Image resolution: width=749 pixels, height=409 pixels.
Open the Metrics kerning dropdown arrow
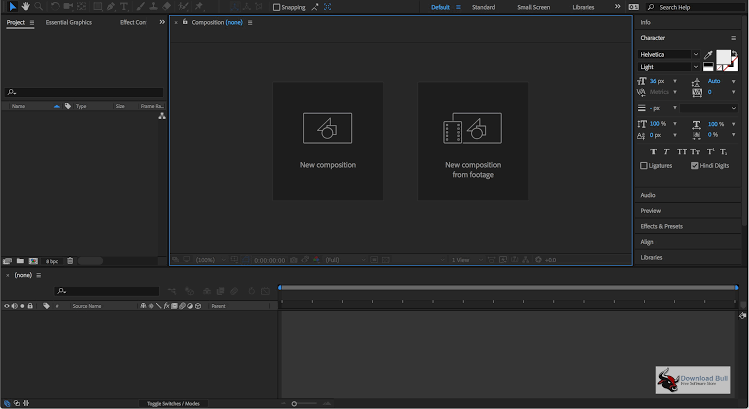[x=675, y=92]
